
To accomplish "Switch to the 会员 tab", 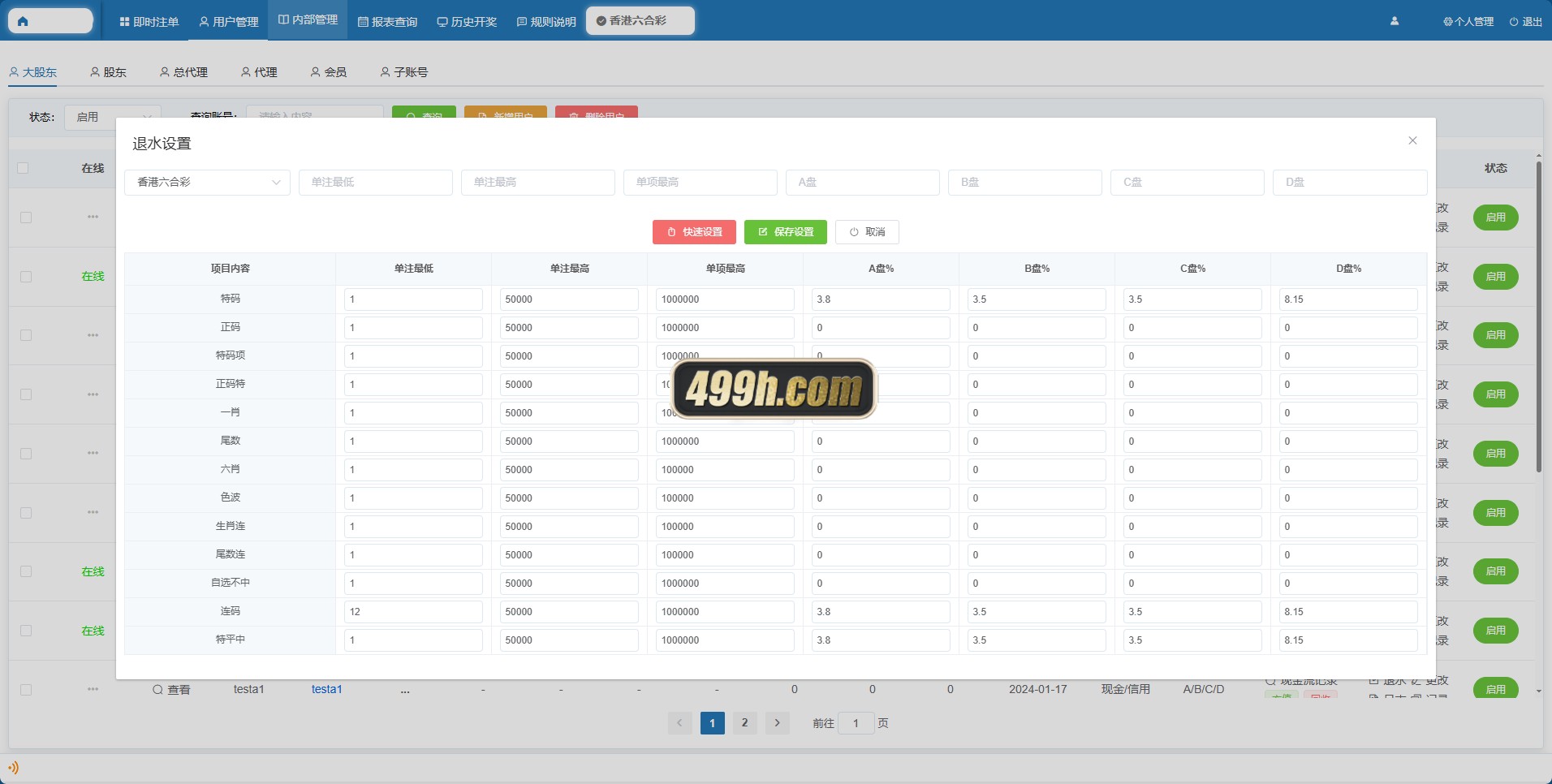I will (x=329, y=72).
